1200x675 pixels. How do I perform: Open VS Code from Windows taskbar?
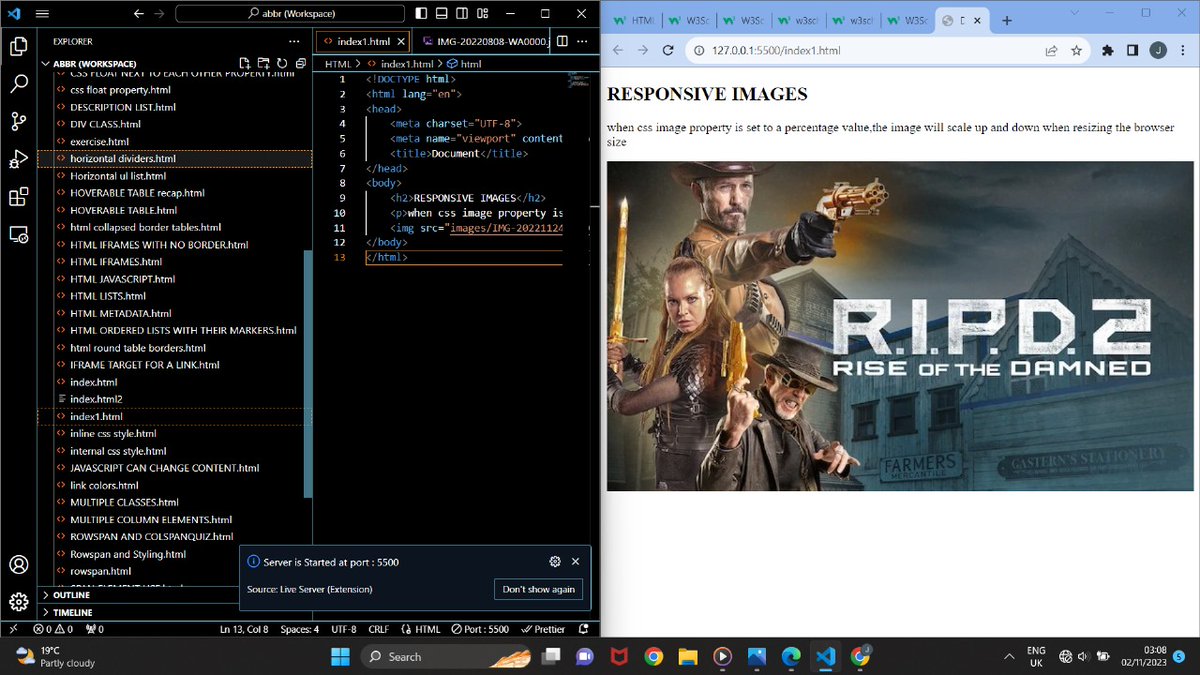click(825, 656)
